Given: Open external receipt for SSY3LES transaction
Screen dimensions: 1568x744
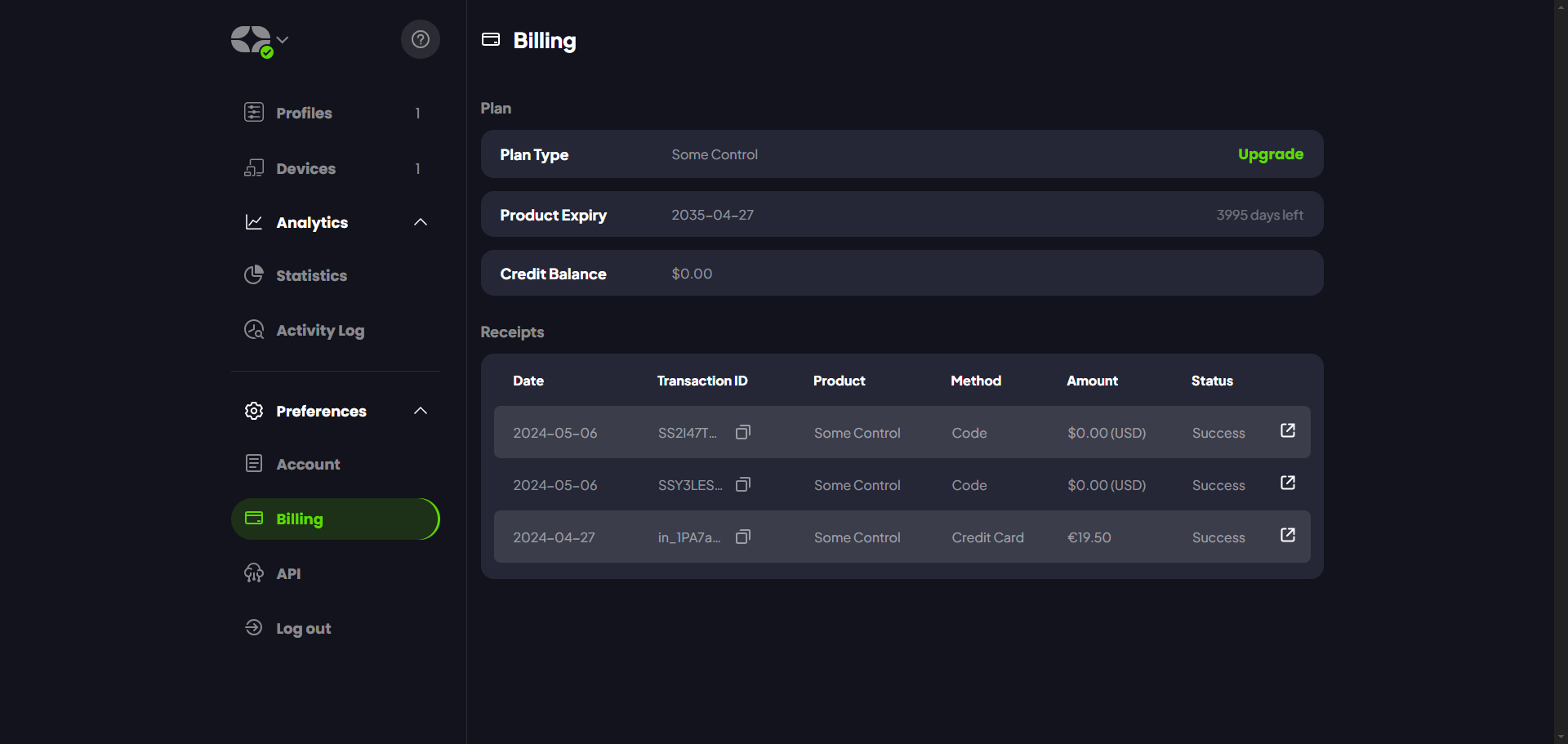Looking at the screenshot, I should [x=1287, y=483].
